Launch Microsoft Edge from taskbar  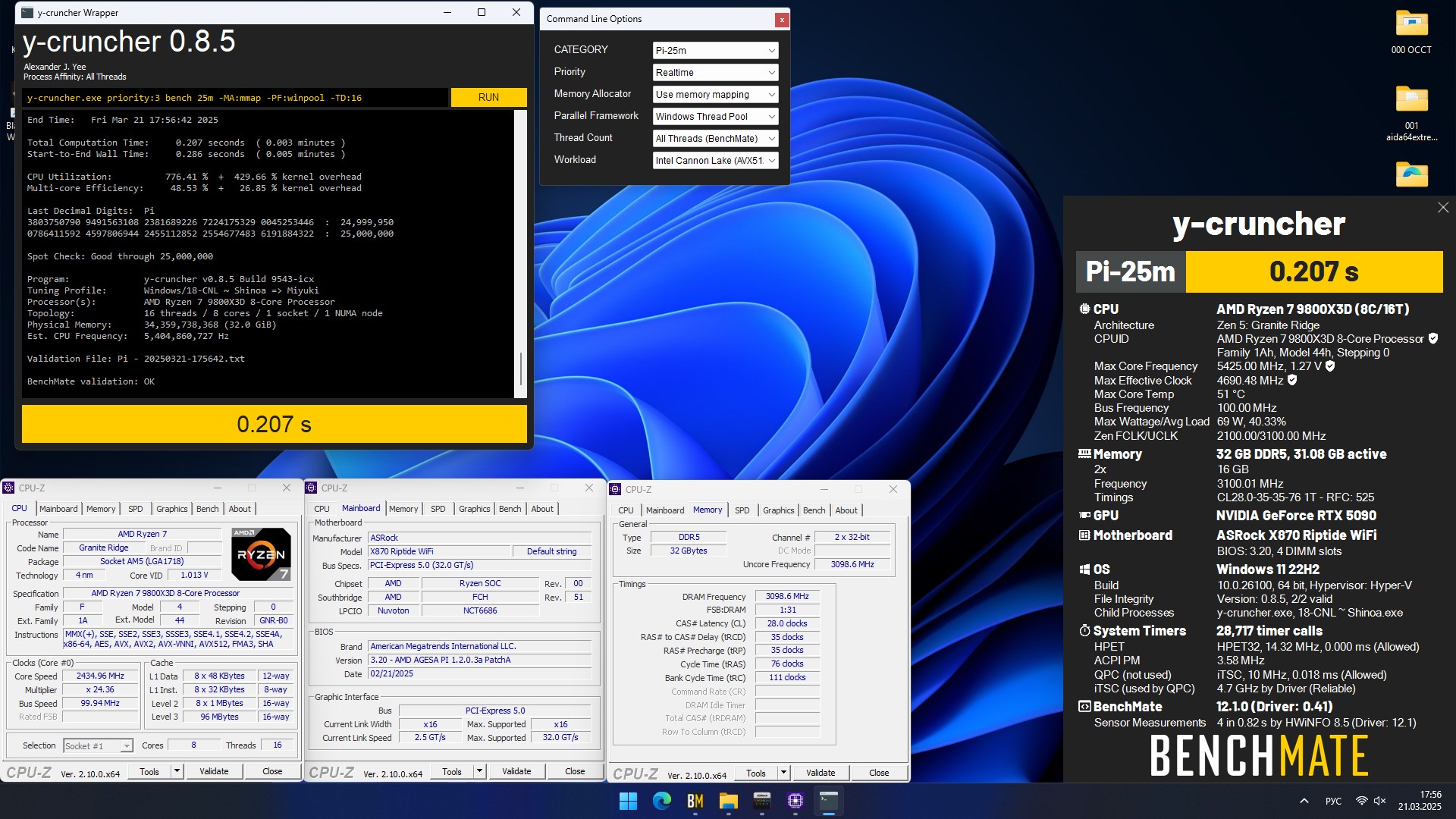coord(662,801)
